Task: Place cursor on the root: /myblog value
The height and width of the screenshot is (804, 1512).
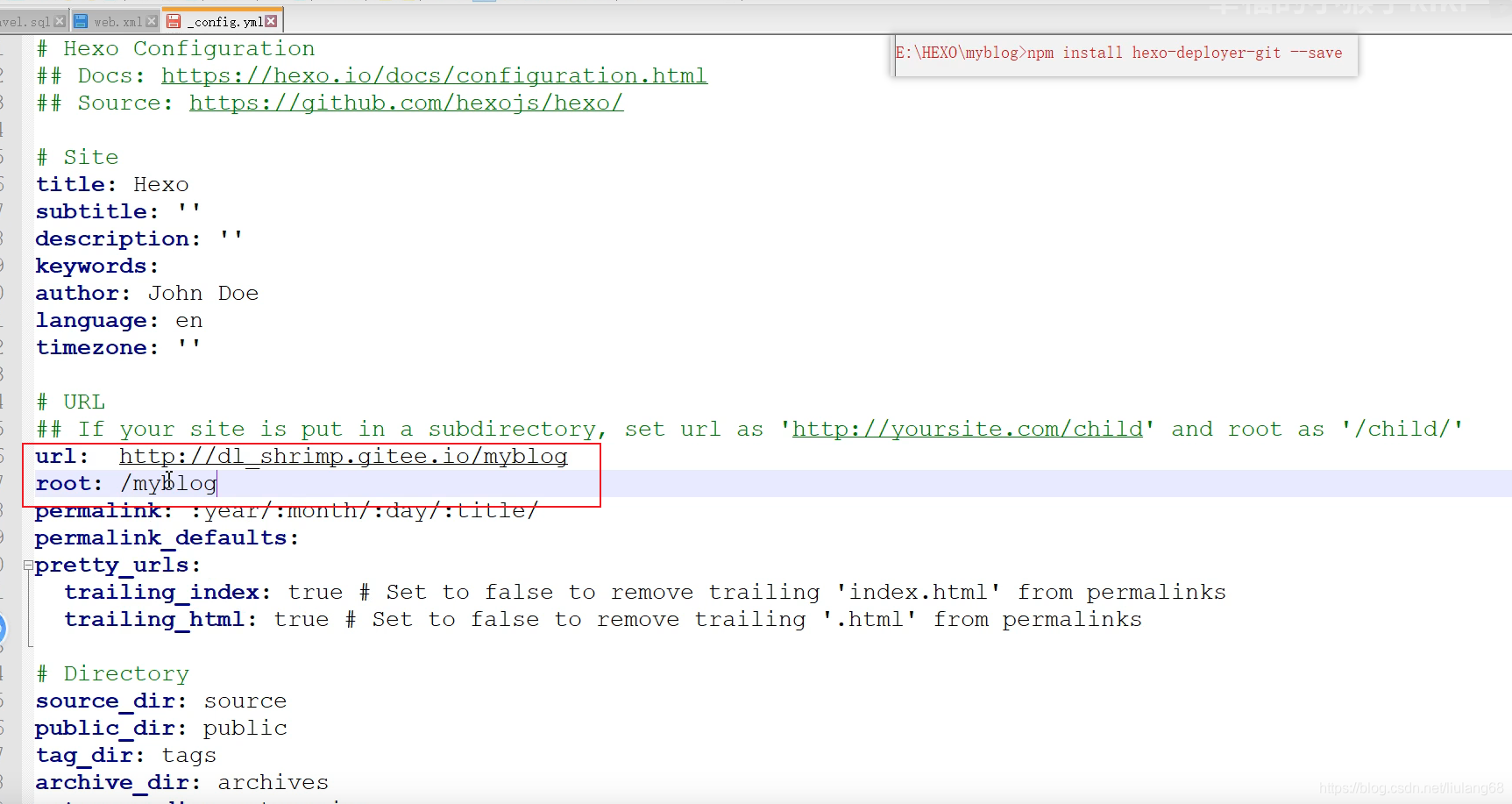Action: pos(168,484)
